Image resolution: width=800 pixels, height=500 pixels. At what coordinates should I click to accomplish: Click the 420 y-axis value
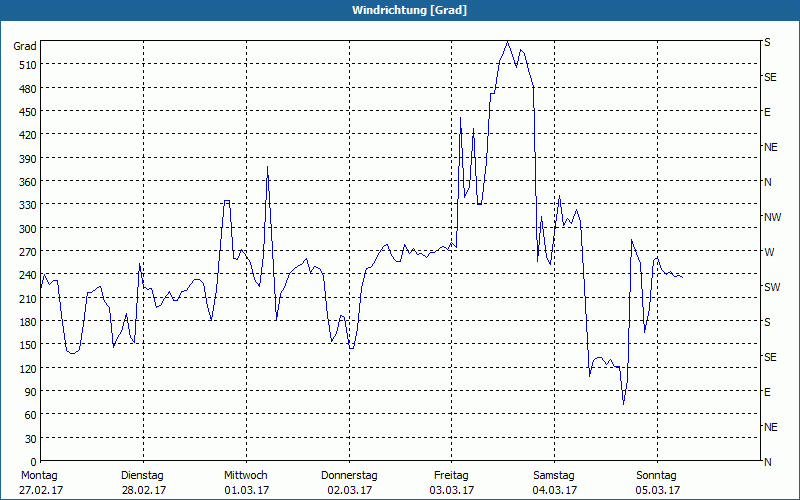click(x=28, y=135)
